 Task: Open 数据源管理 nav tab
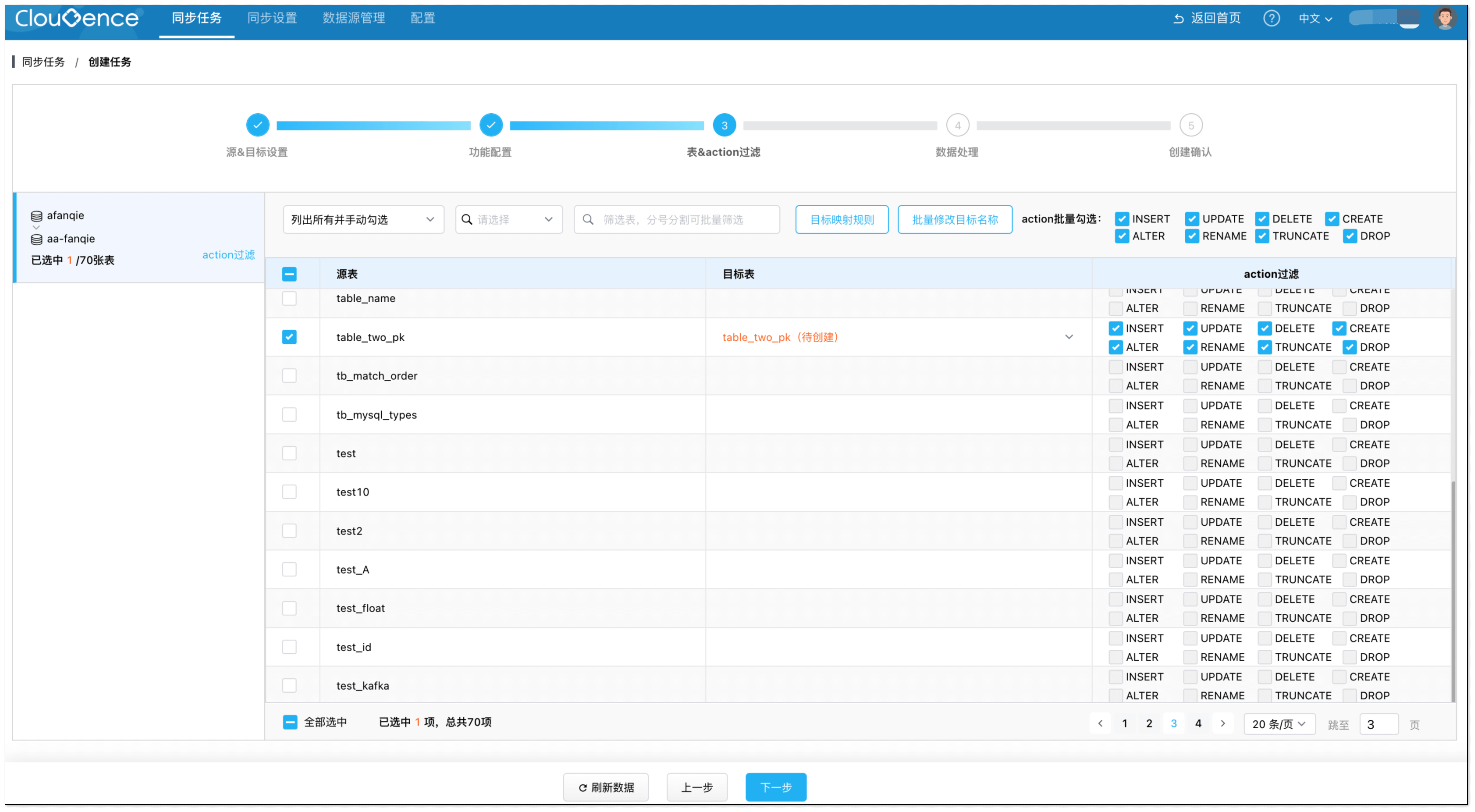354,18
